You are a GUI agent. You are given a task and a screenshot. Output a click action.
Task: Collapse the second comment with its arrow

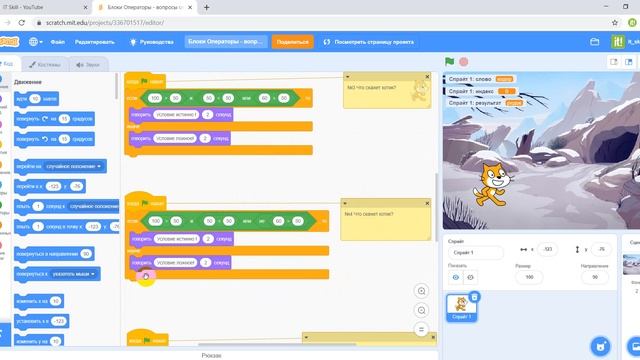point(345,203)
